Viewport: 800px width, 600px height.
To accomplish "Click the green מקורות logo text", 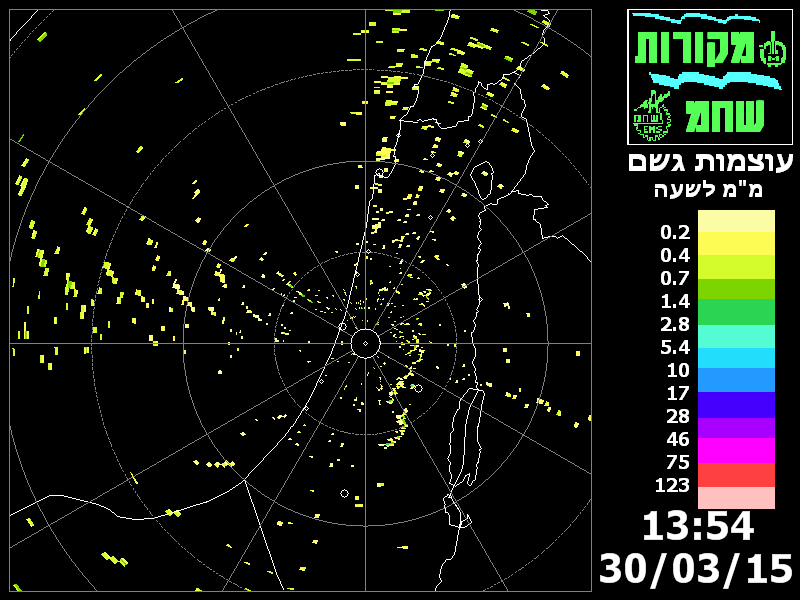I will [694, 47].
